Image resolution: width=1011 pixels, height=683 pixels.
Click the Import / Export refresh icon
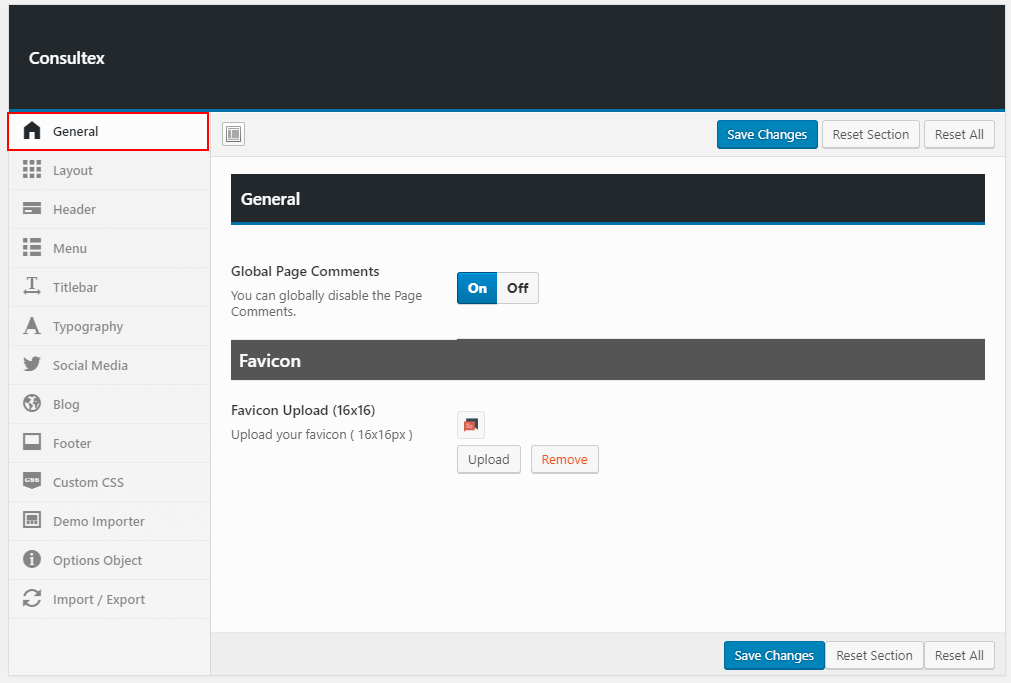pos(32,599)
